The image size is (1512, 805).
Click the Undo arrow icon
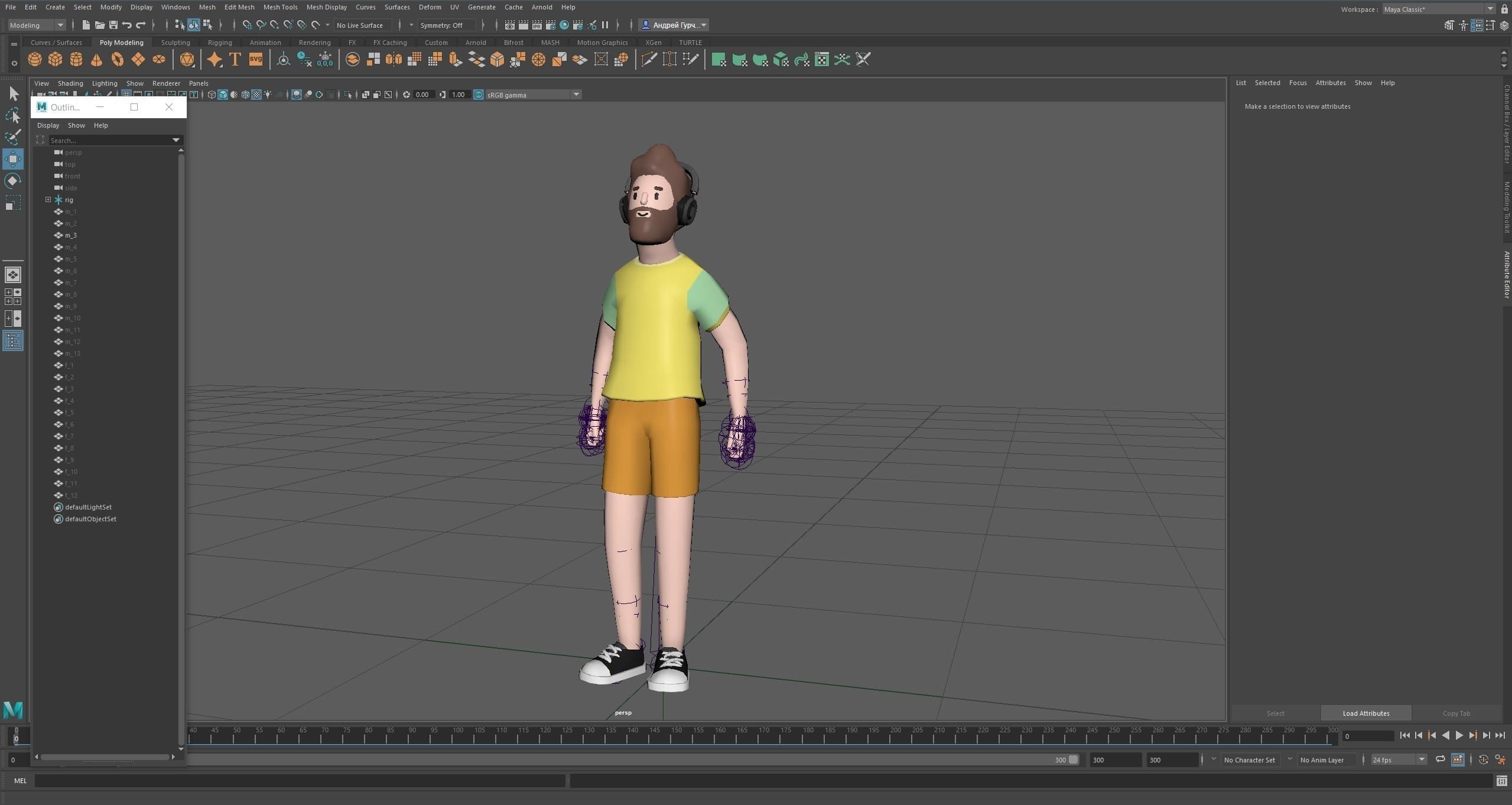127,25
